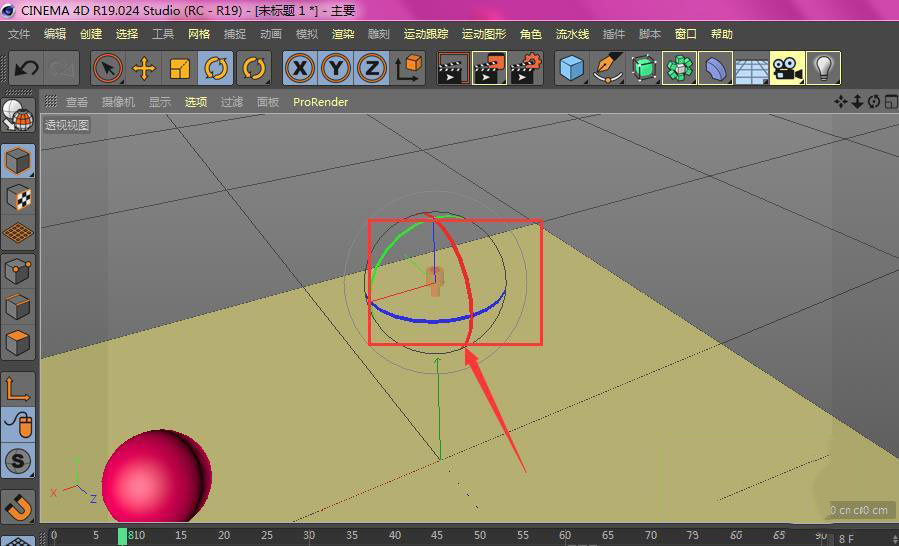Toggle the Y axis lock

(x=336, y=69)
